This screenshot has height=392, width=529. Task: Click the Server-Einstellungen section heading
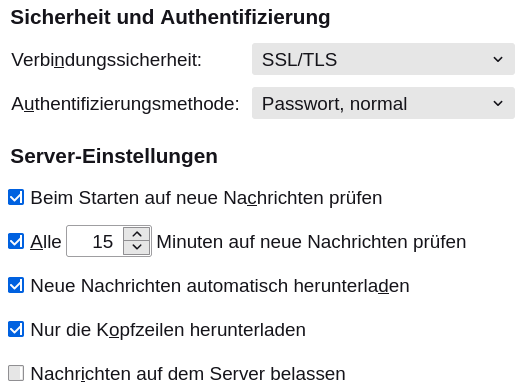coord(114,156)
